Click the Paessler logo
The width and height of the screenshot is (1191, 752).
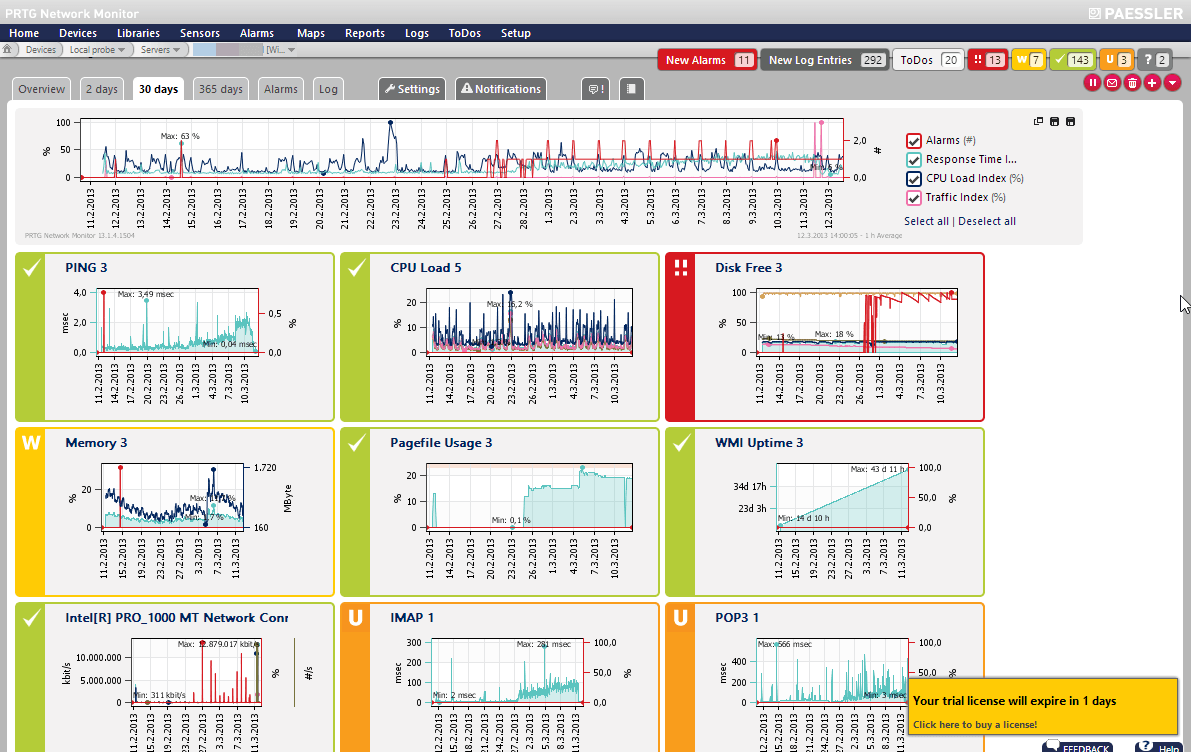click(x=1135, y=13)
